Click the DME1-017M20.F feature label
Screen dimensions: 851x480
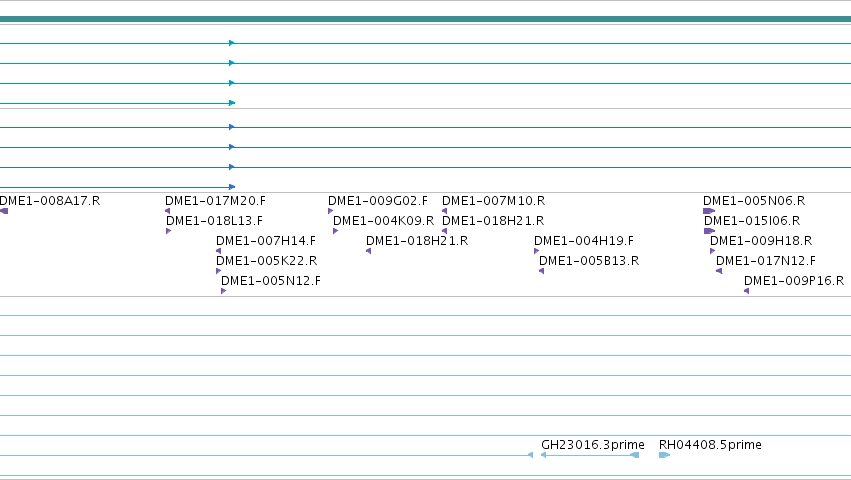pos(215,201)
